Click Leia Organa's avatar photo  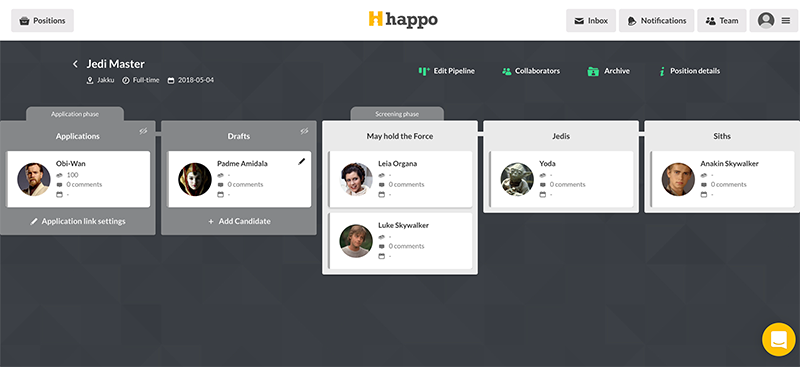(356, 179)
